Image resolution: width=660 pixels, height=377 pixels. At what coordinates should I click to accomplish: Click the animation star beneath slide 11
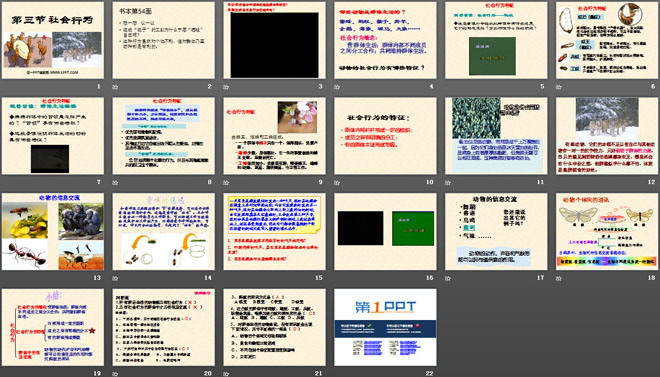click(448, 183)
